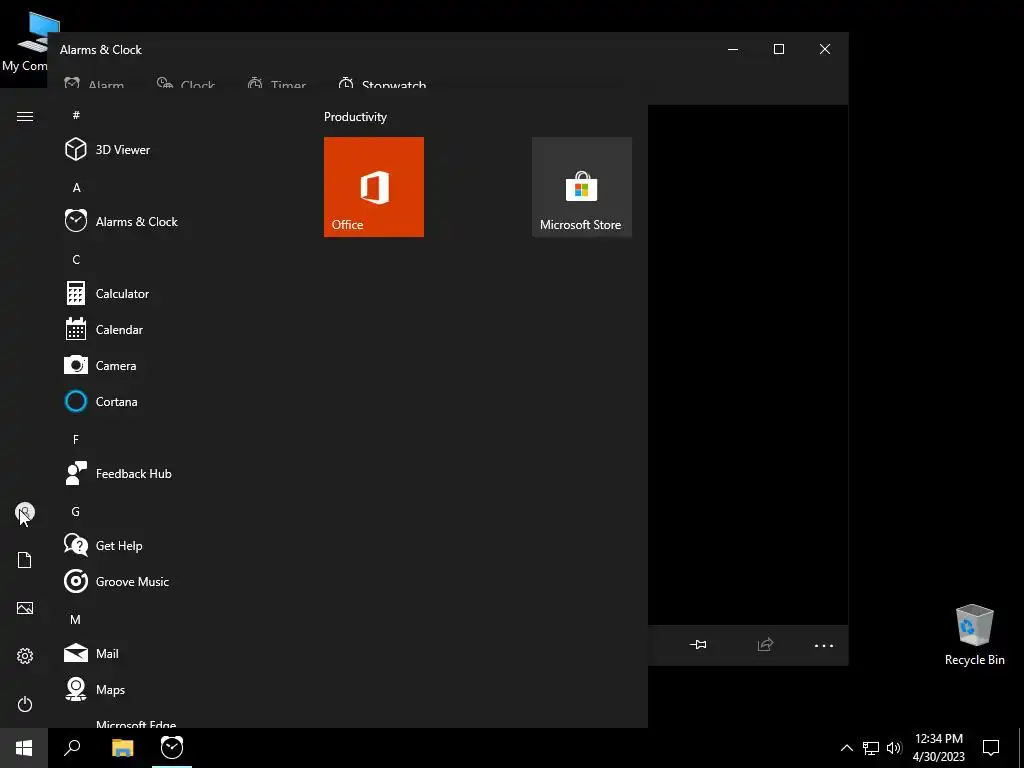Launch Alarms & Clock from app list
The width and height of the screenshot is (1024, 768).
(176, 221)
